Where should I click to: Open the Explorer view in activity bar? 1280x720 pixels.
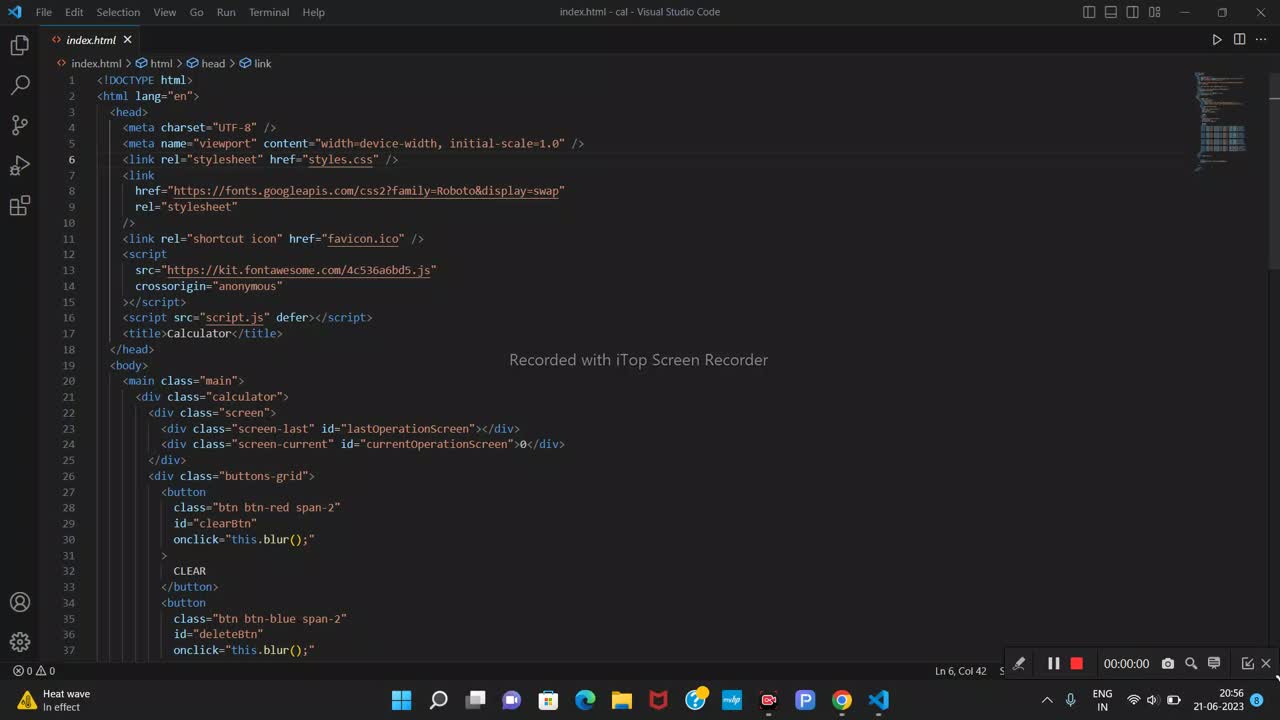[19, 45]
